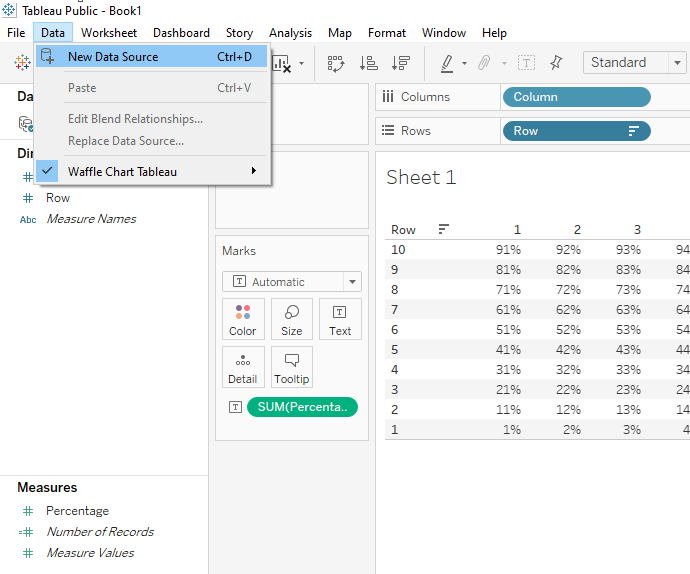690x574 pixels.
Task: Click the Measures section heading
Action: pyautogui.click(x=47, y=487)
